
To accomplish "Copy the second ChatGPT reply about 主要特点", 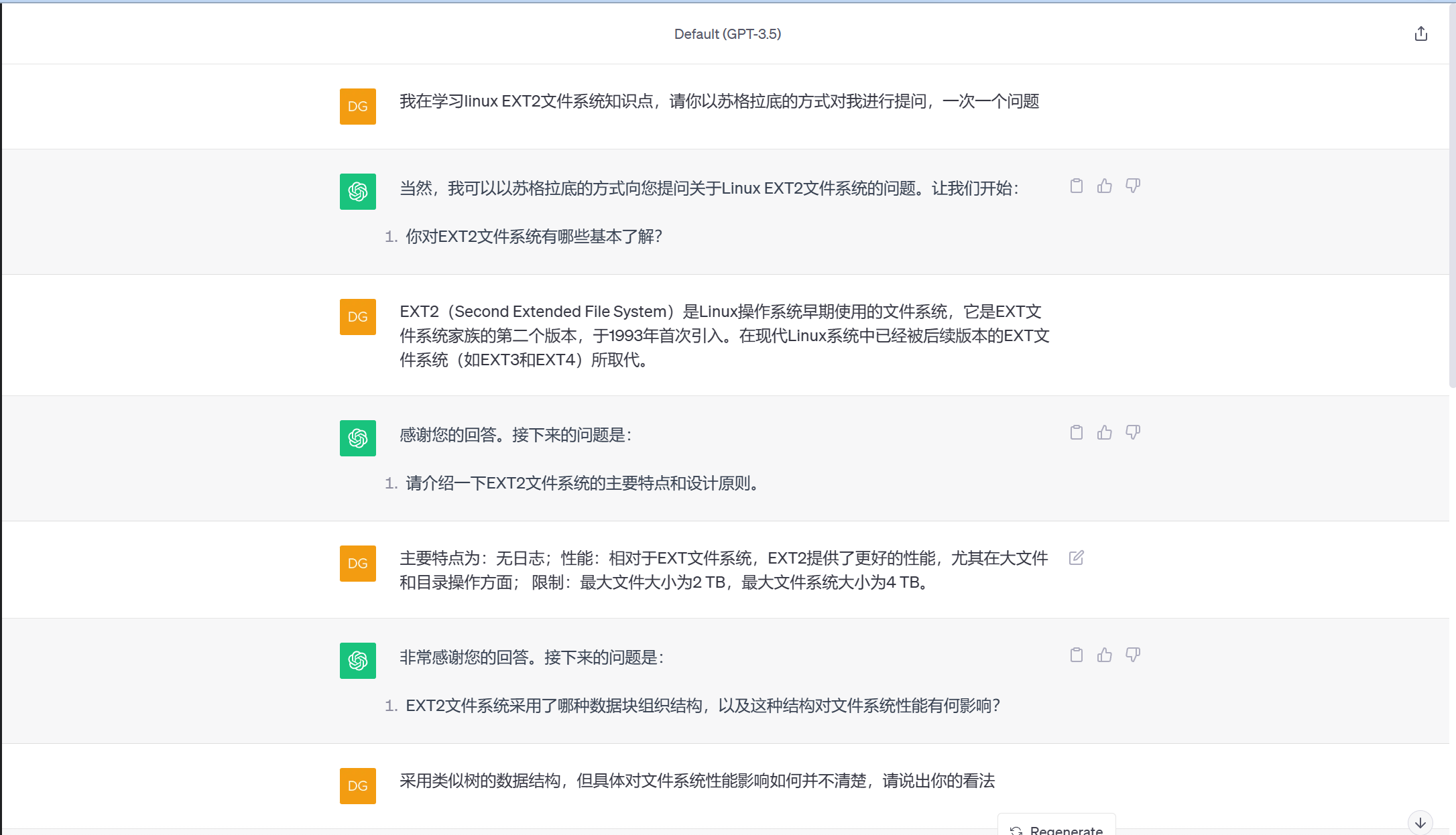I will click(1077, 432).
